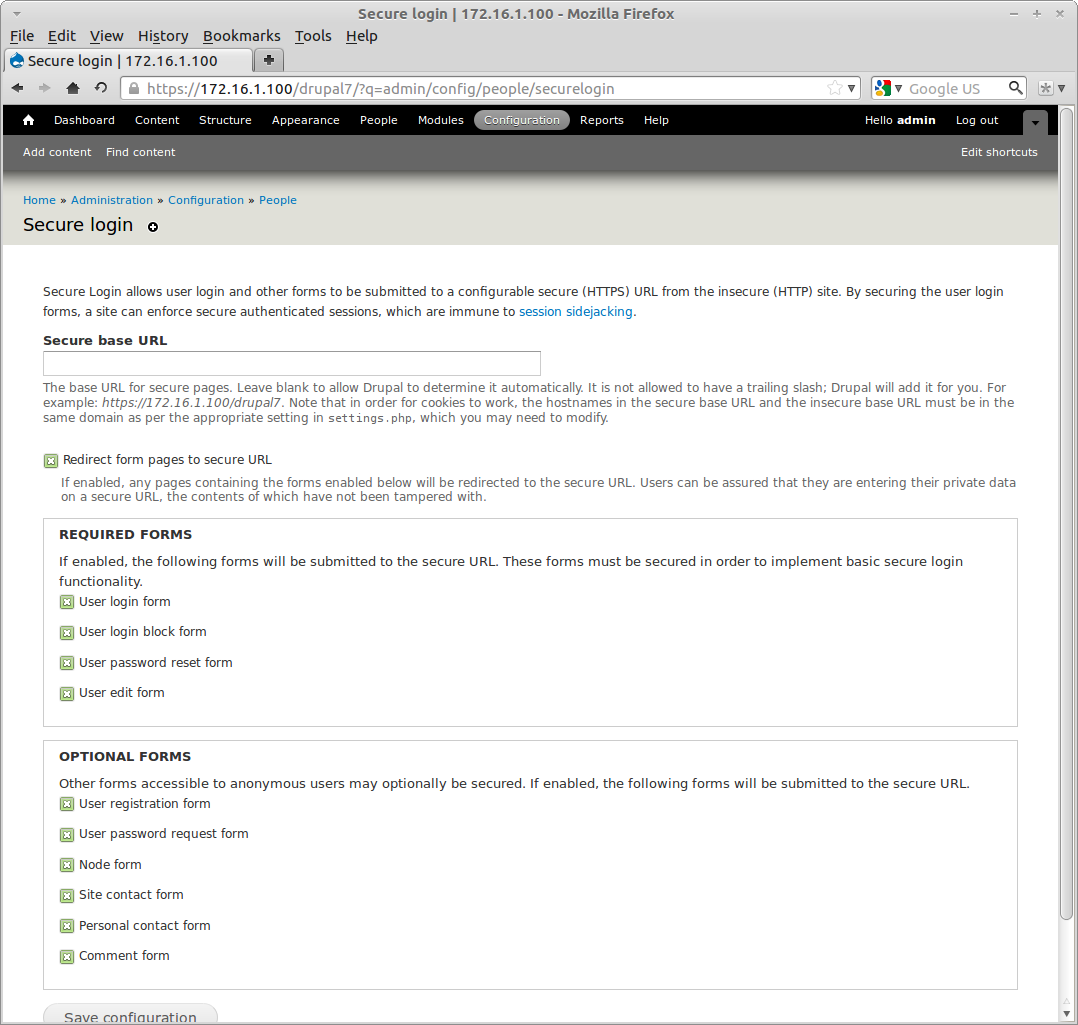Toggle the User registration form checkbox
Screen dimensions: 1078x1025
pyautogui.click(x=67, y=804)
